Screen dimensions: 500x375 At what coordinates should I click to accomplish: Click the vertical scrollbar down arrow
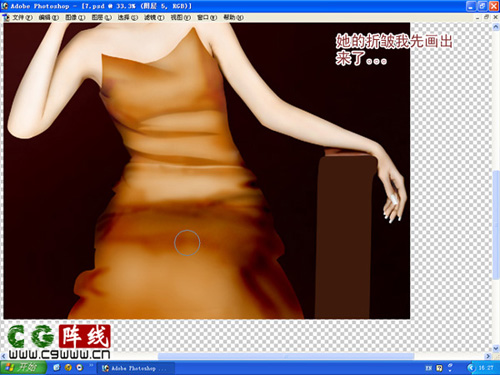pyautogui.click(x=496, y=348)
